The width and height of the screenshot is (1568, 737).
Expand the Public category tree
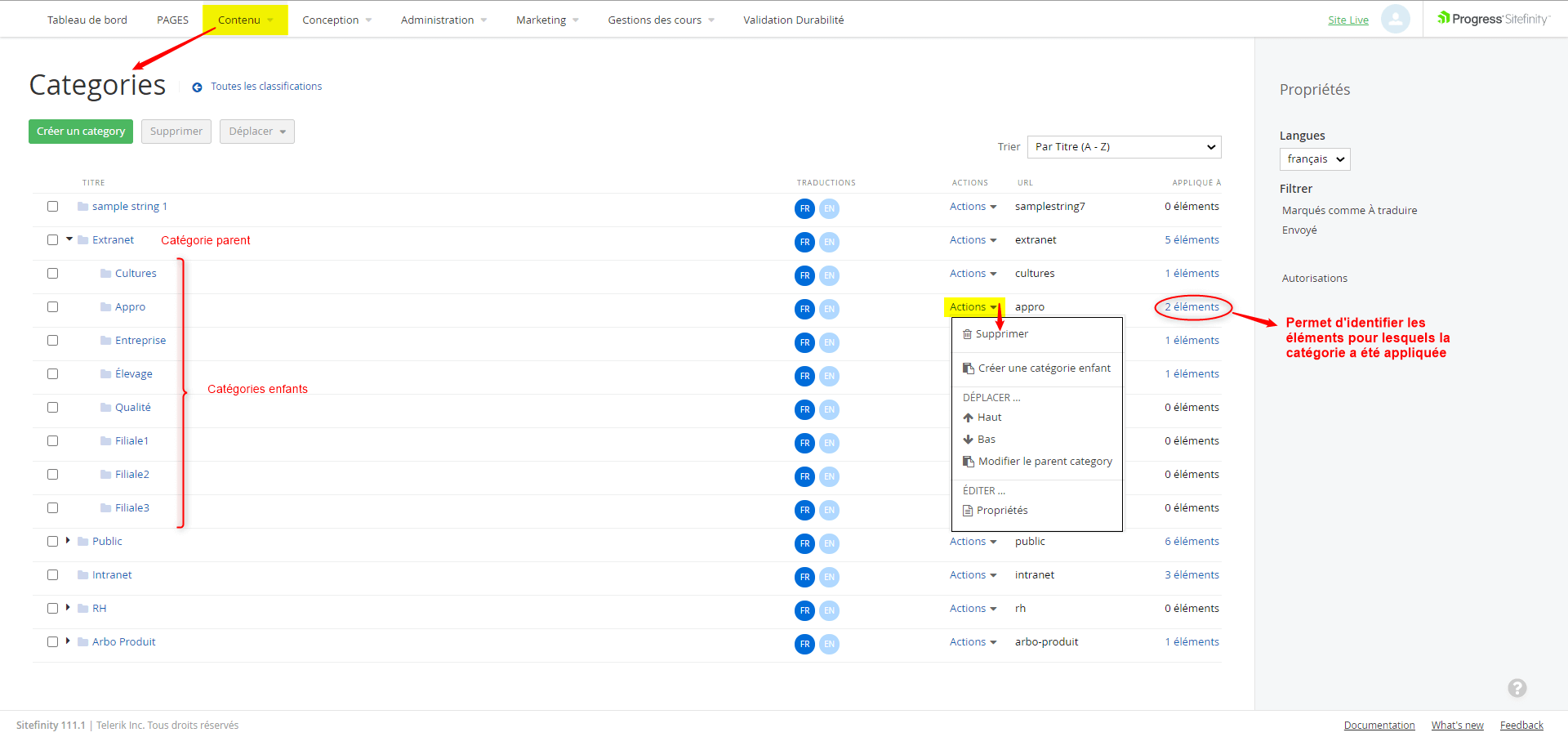coord(68,541)
